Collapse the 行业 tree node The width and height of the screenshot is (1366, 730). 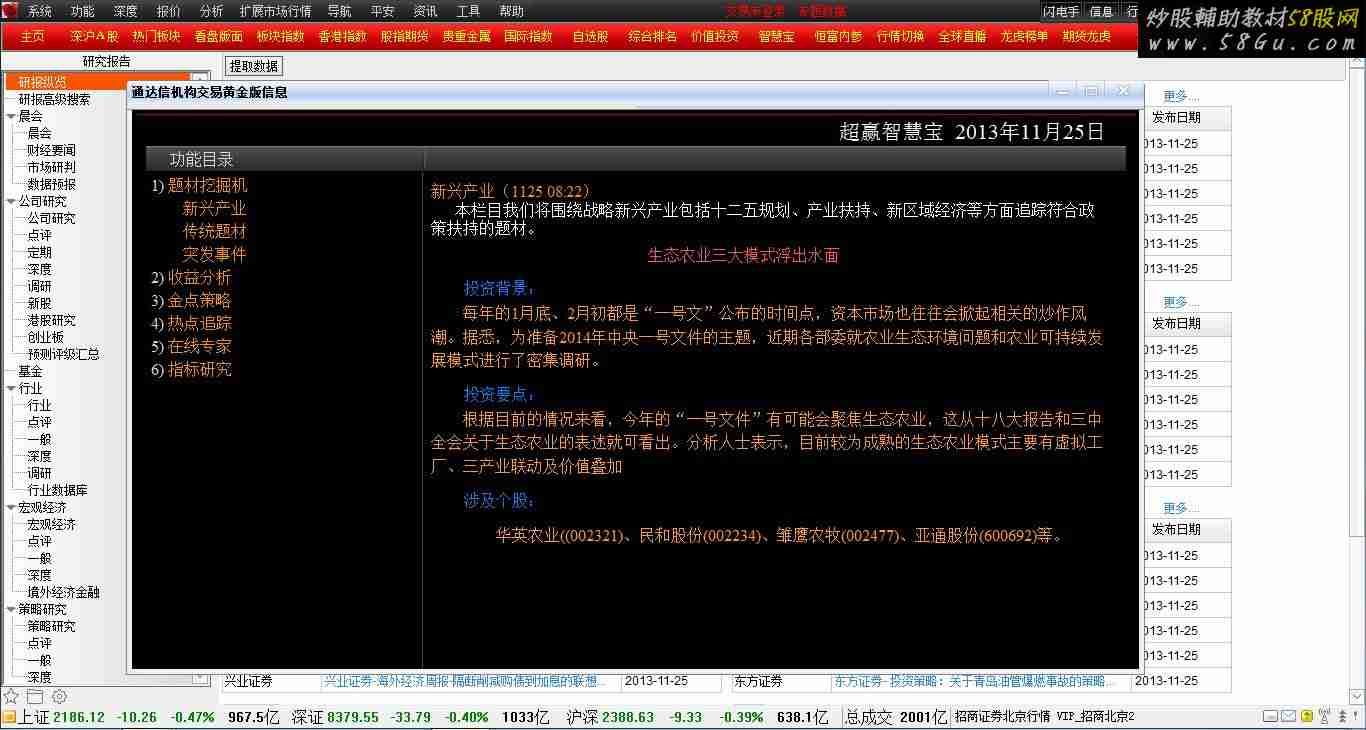10,388
